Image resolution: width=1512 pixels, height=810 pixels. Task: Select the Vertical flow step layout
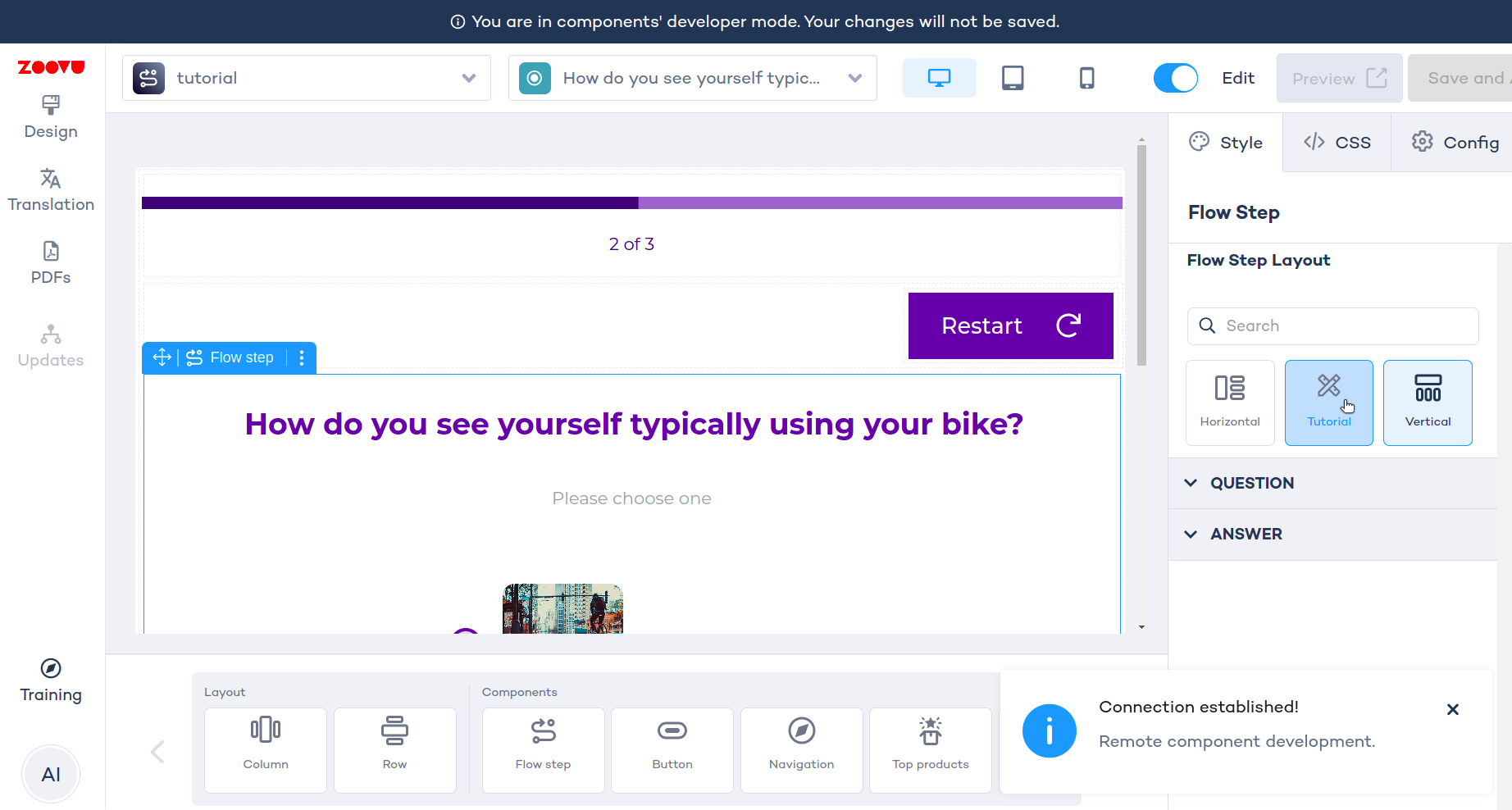point(1428,403)
